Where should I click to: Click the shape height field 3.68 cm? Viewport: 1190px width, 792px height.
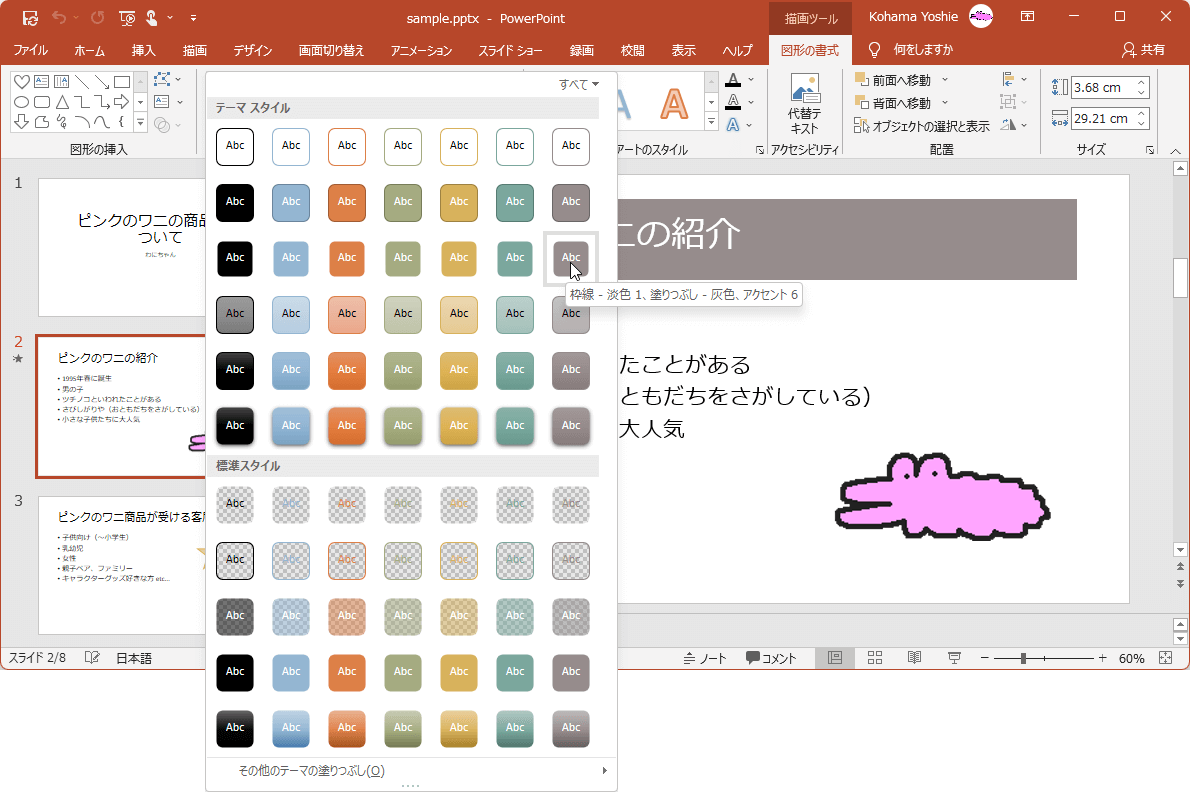[x=1103, y=87]
